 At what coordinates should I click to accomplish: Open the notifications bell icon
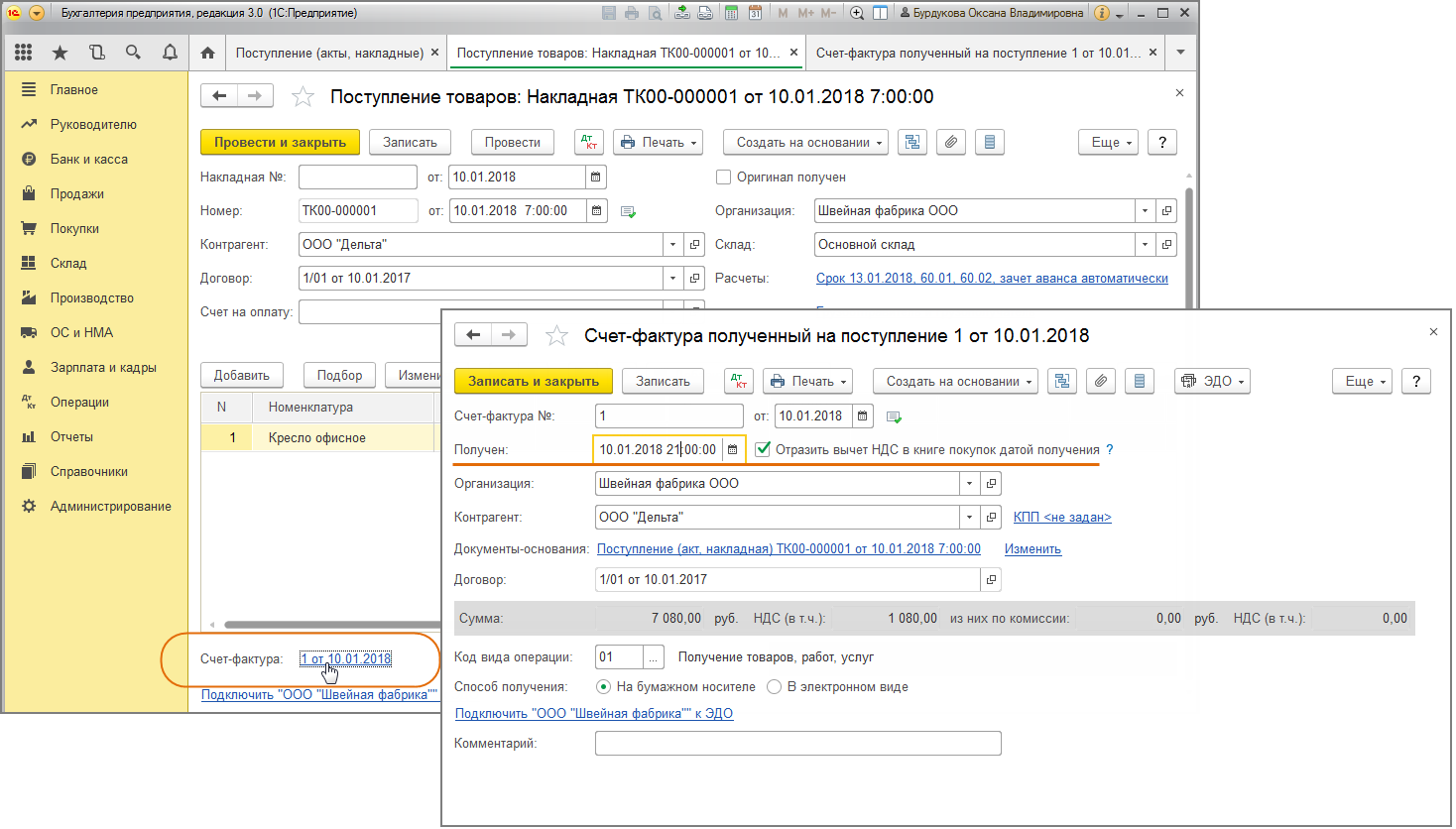click(170, 53)
